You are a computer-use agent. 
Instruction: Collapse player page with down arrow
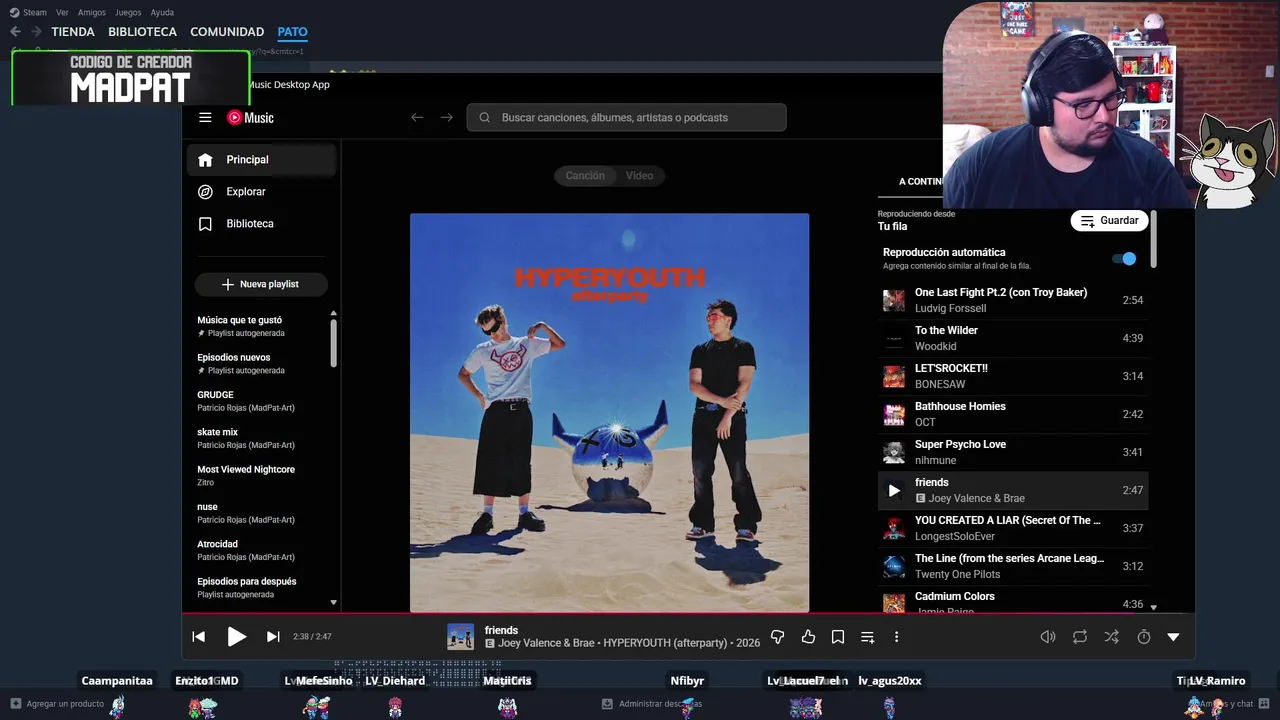coord(1173,637)
